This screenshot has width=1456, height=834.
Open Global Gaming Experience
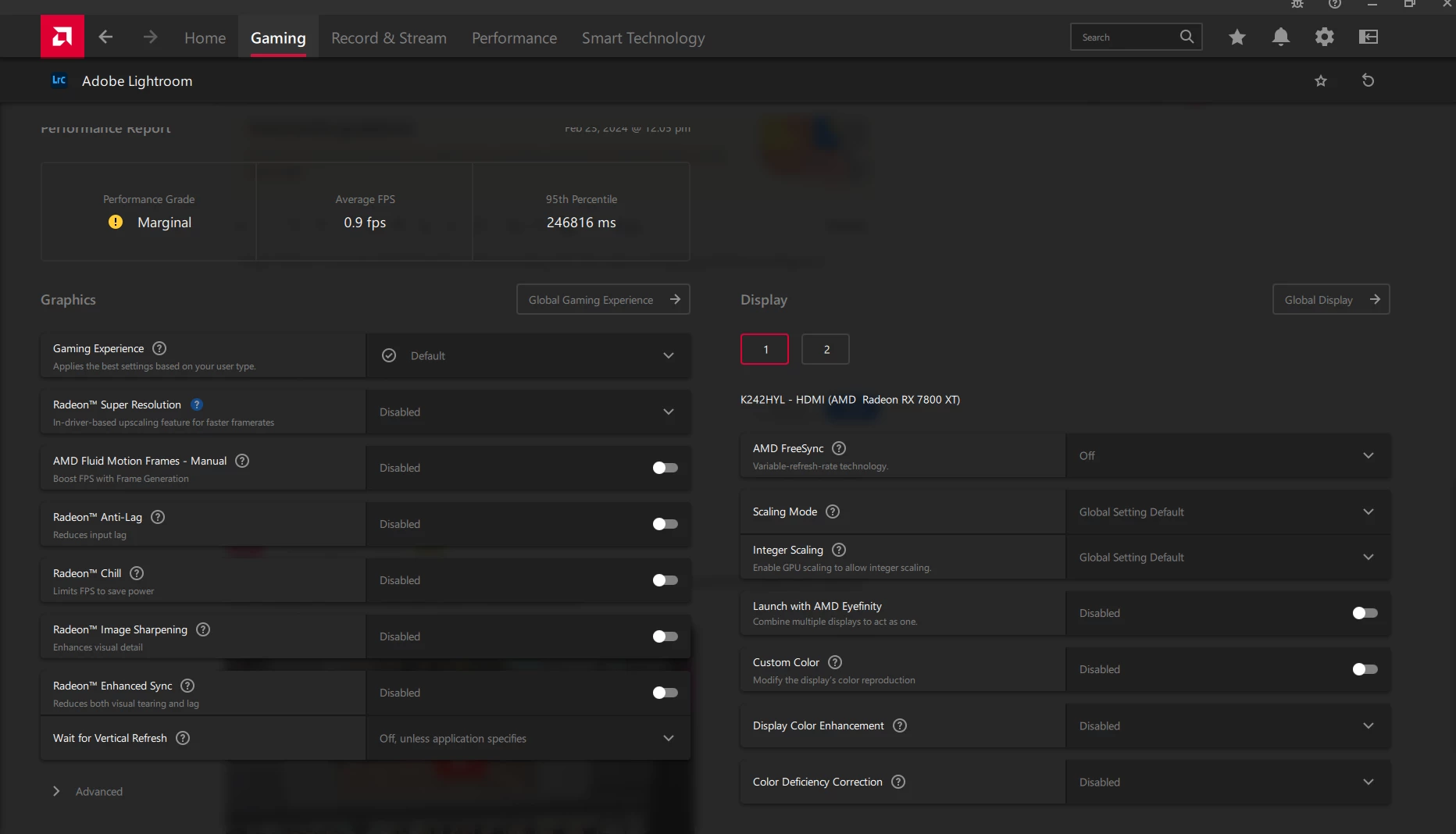coord(603,299)
